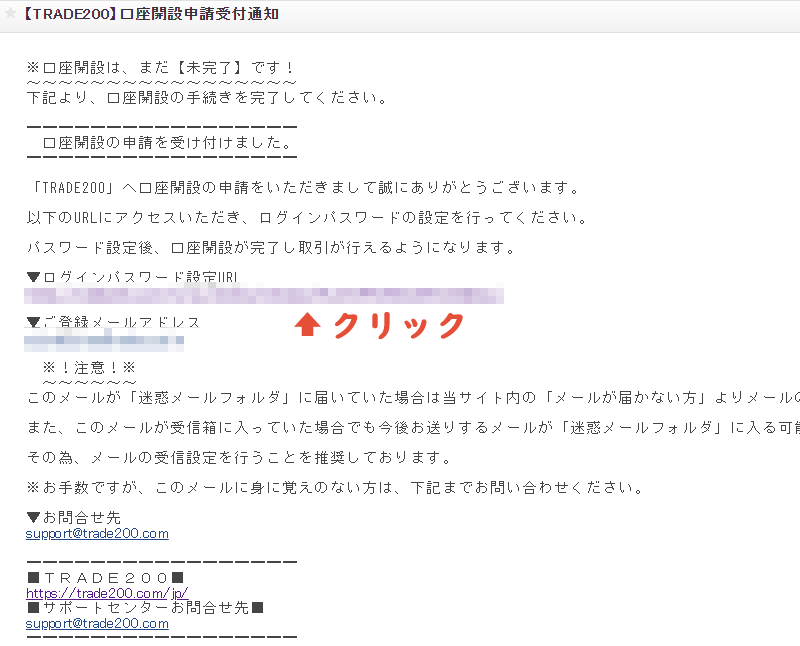This screenshot has width=800, height=646.
Task: Click the ※！注意！※ heading
Action: tap(89, 367)
